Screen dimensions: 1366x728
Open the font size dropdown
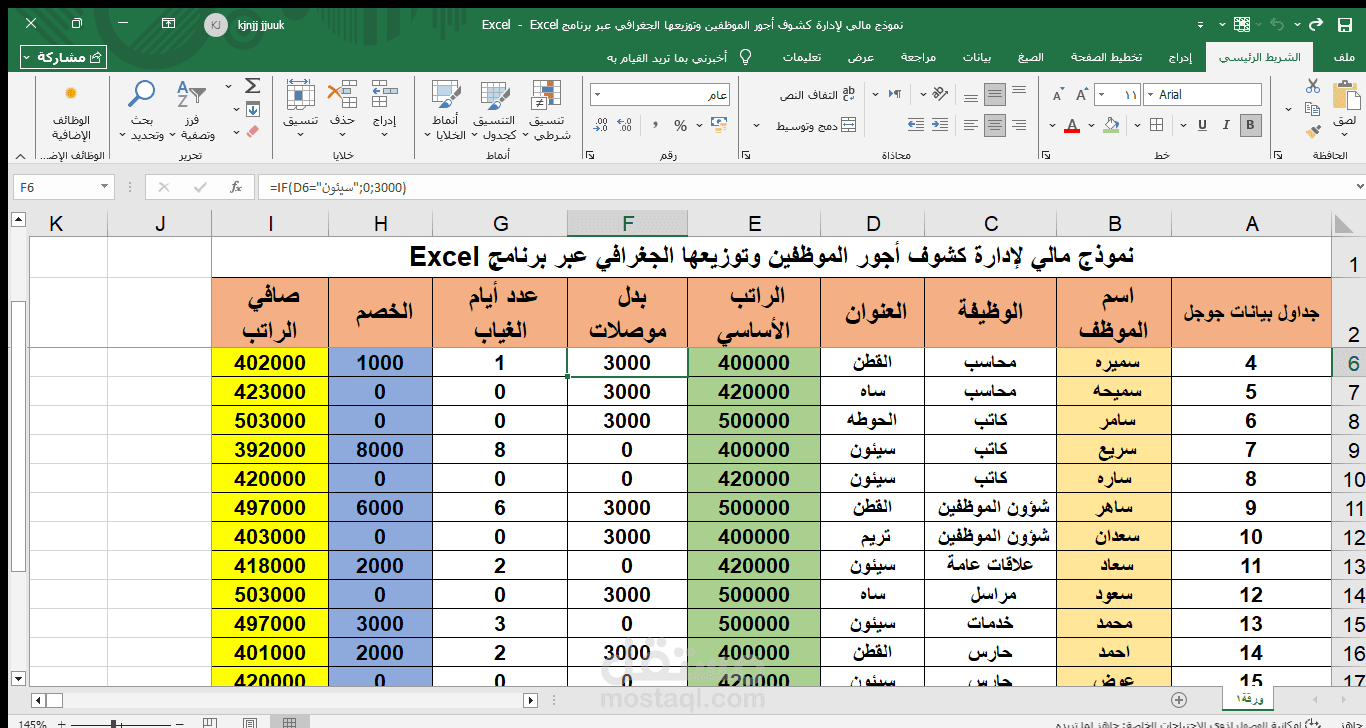coord(1101,94)
